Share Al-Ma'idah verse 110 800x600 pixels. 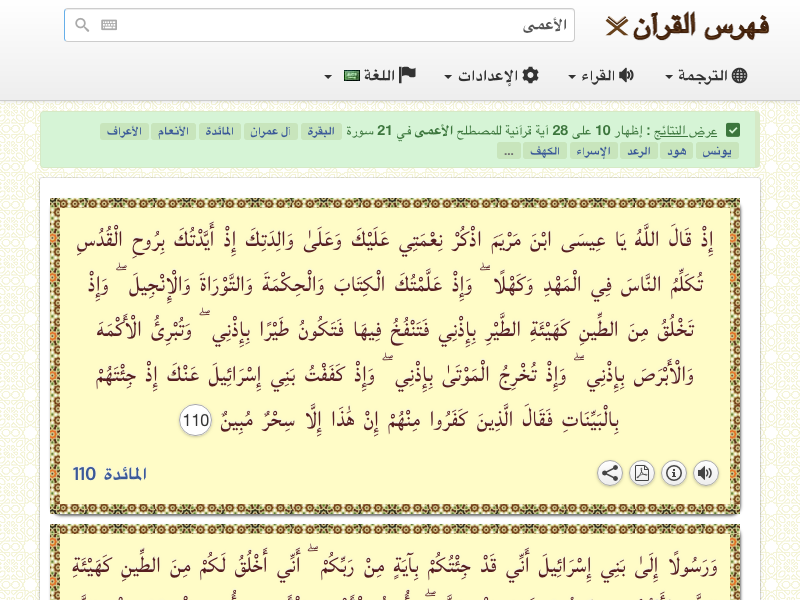(x=610, y=473)
